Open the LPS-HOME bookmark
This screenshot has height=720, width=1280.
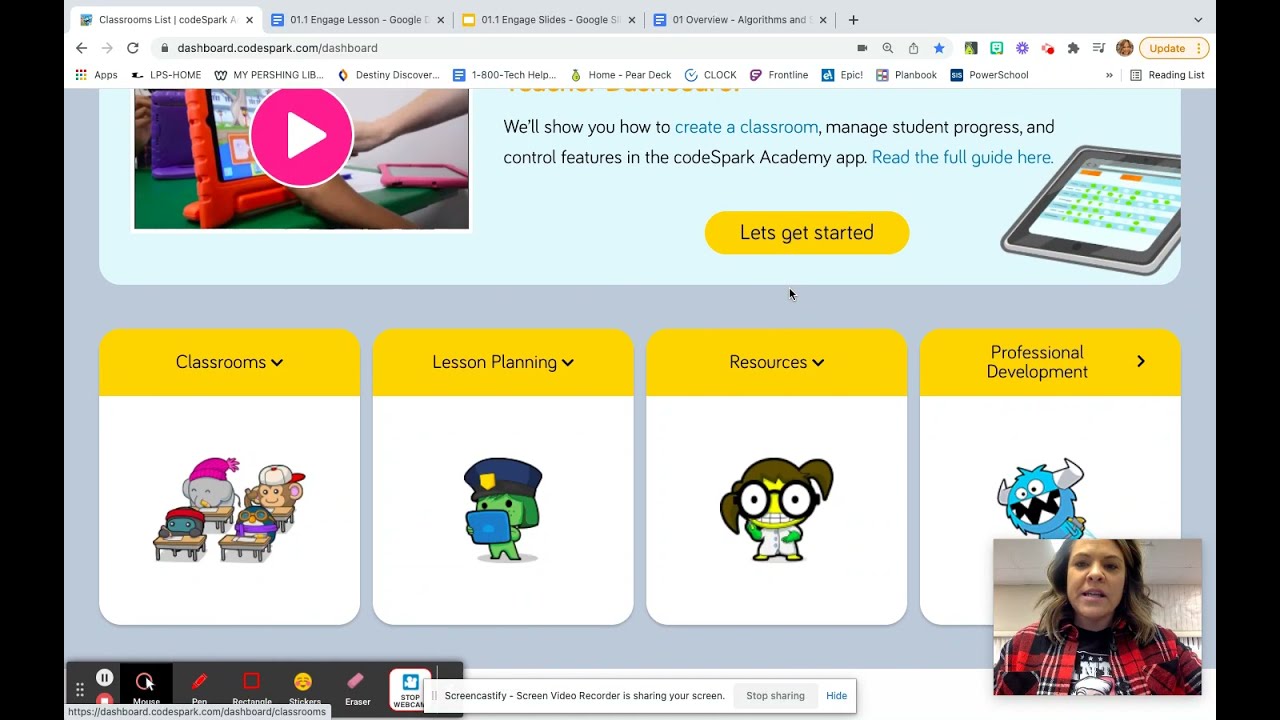[x=167, y=75]
